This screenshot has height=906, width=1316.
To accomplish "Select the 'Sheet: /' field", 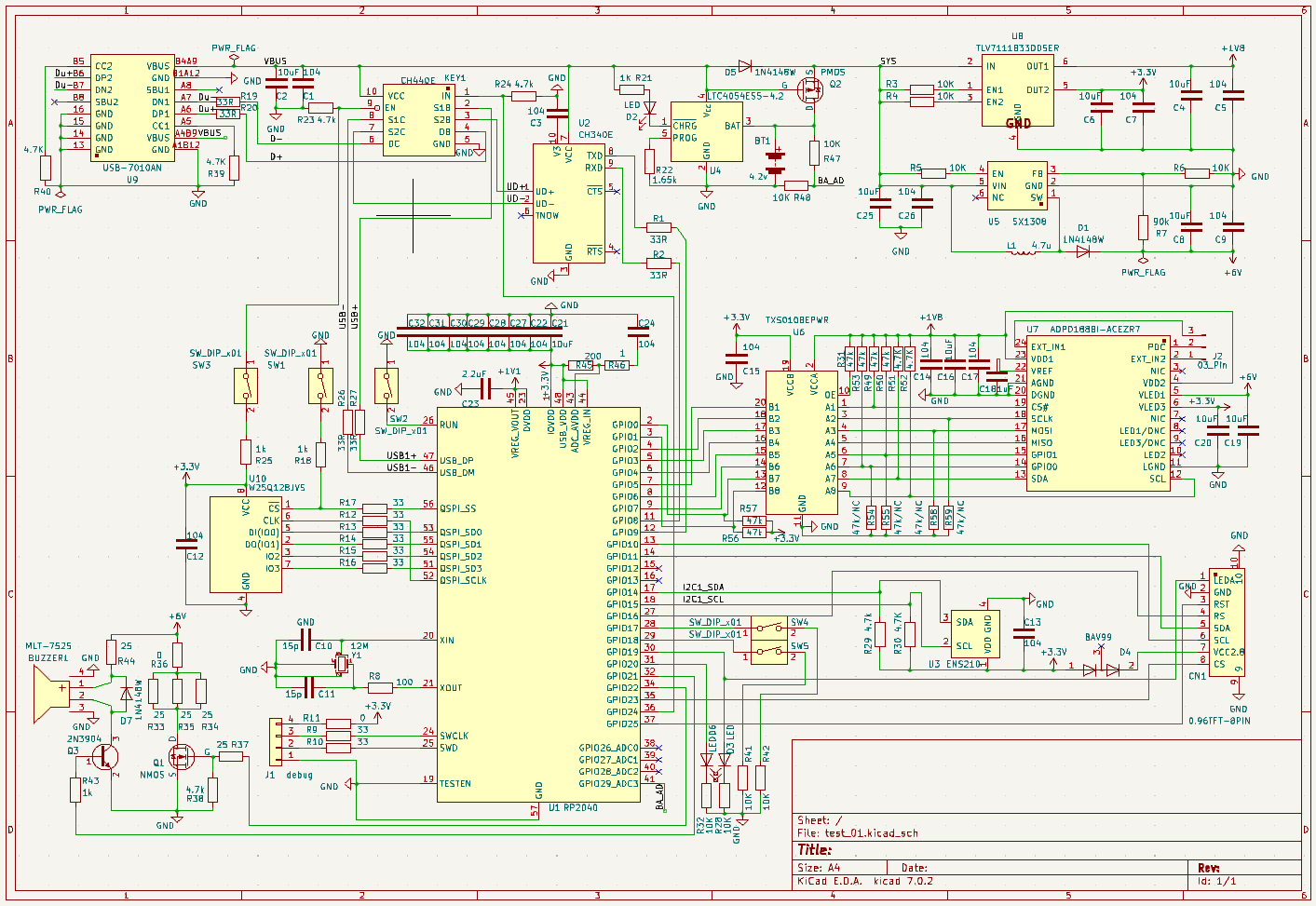I will coord(820,820).
